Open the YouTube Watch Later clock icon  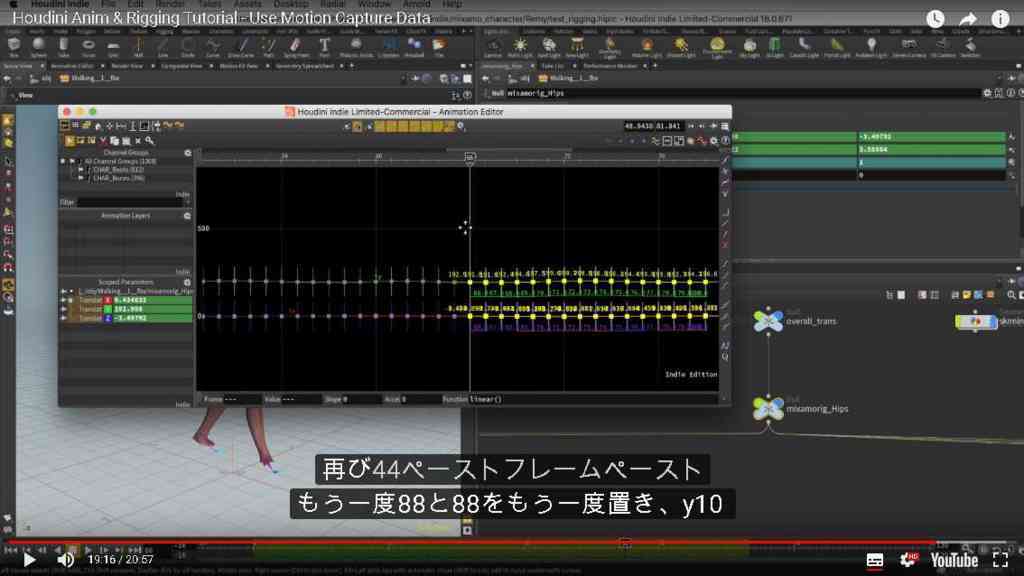[x=935, y=18]
